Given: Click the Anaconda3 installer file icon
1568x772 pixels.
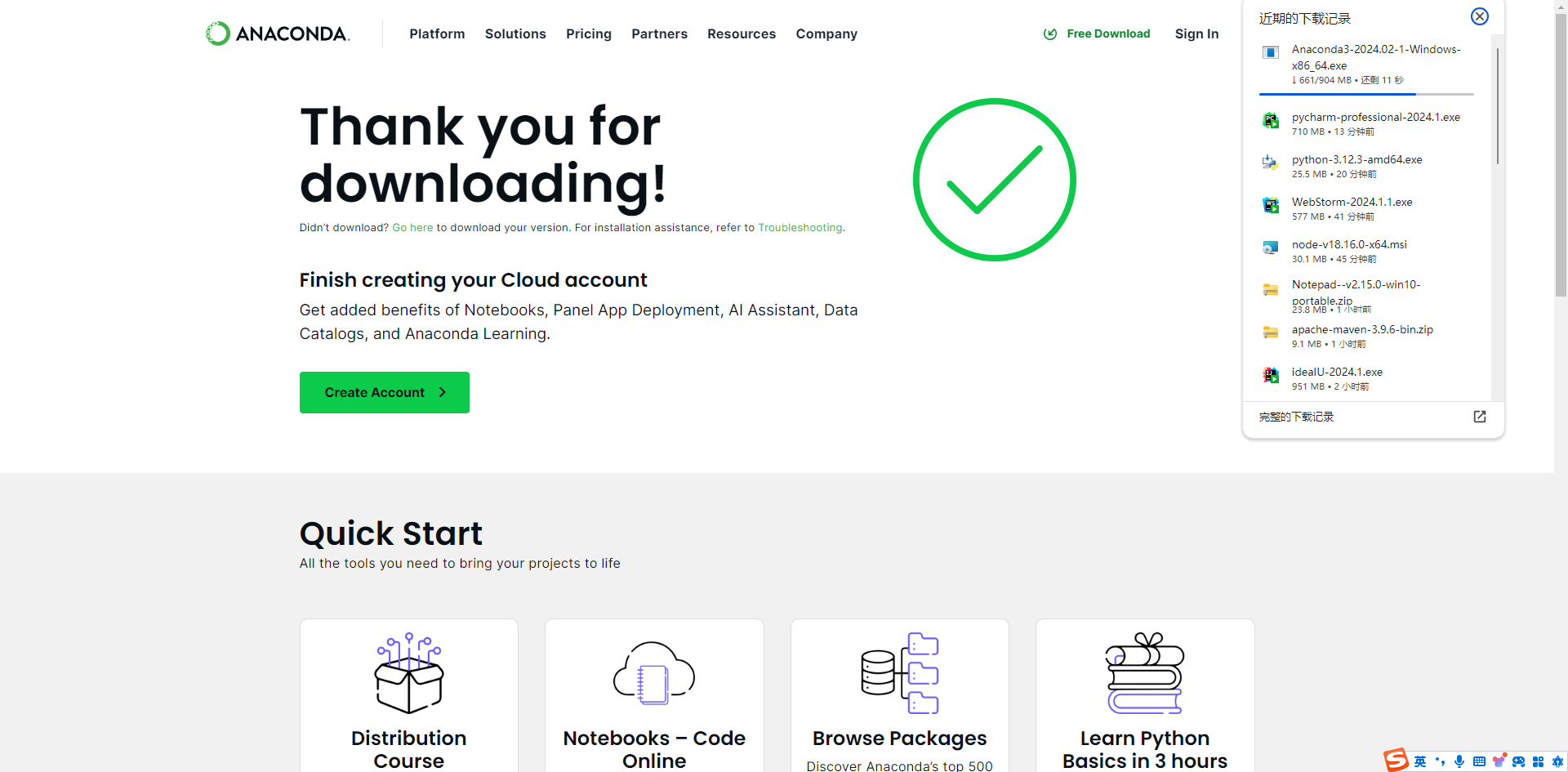Looking at the screenshot, I should pos(1271,52).
